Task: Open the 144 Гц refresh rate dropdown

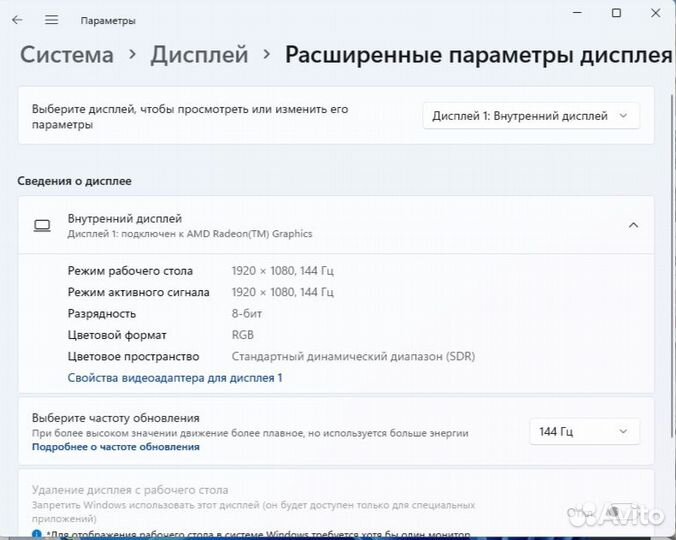Action: click(584, 431)
